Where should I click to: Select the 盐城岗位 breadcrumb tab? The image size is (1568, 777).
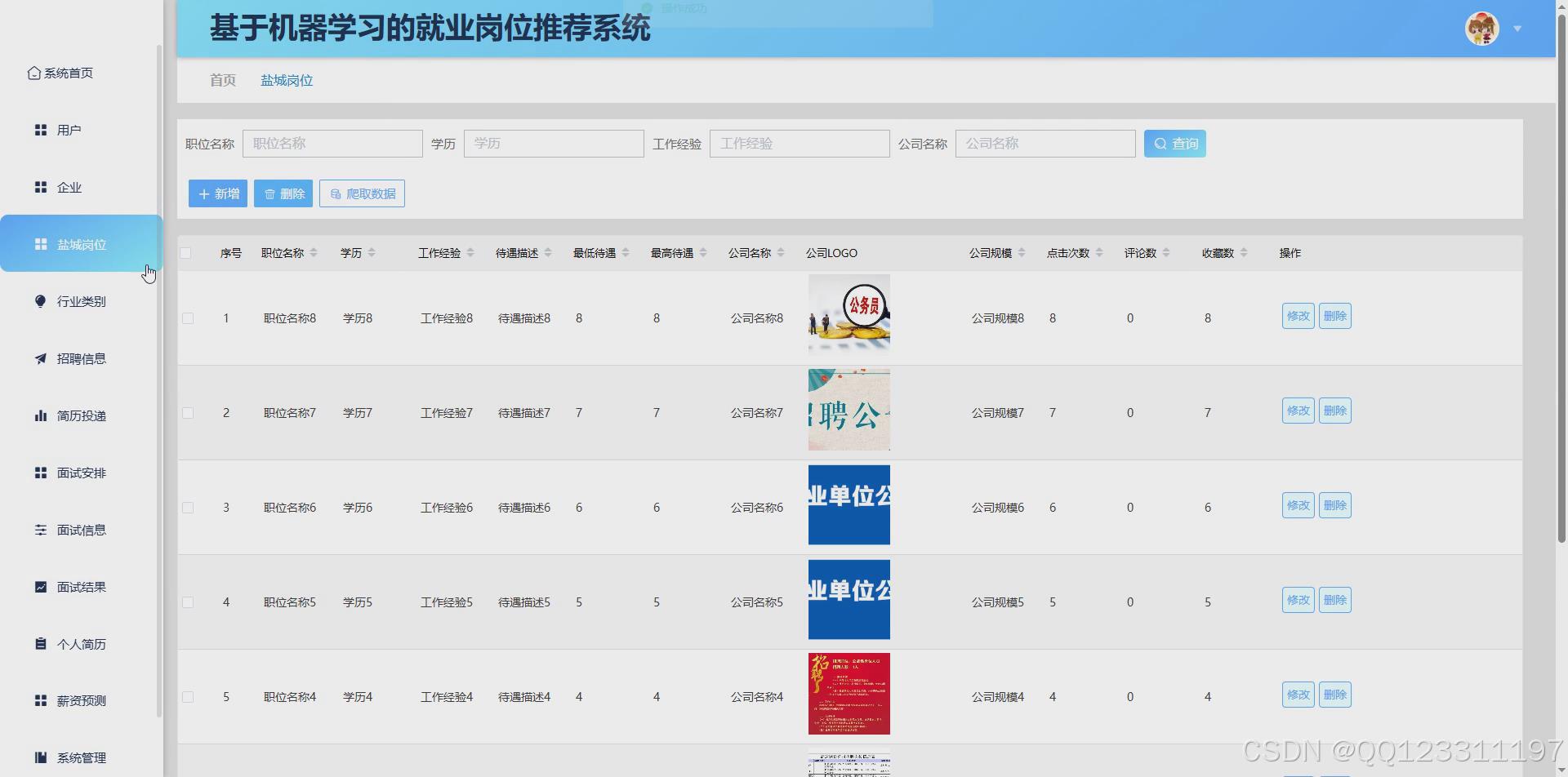pyautogui.click(x=287, y=80)
